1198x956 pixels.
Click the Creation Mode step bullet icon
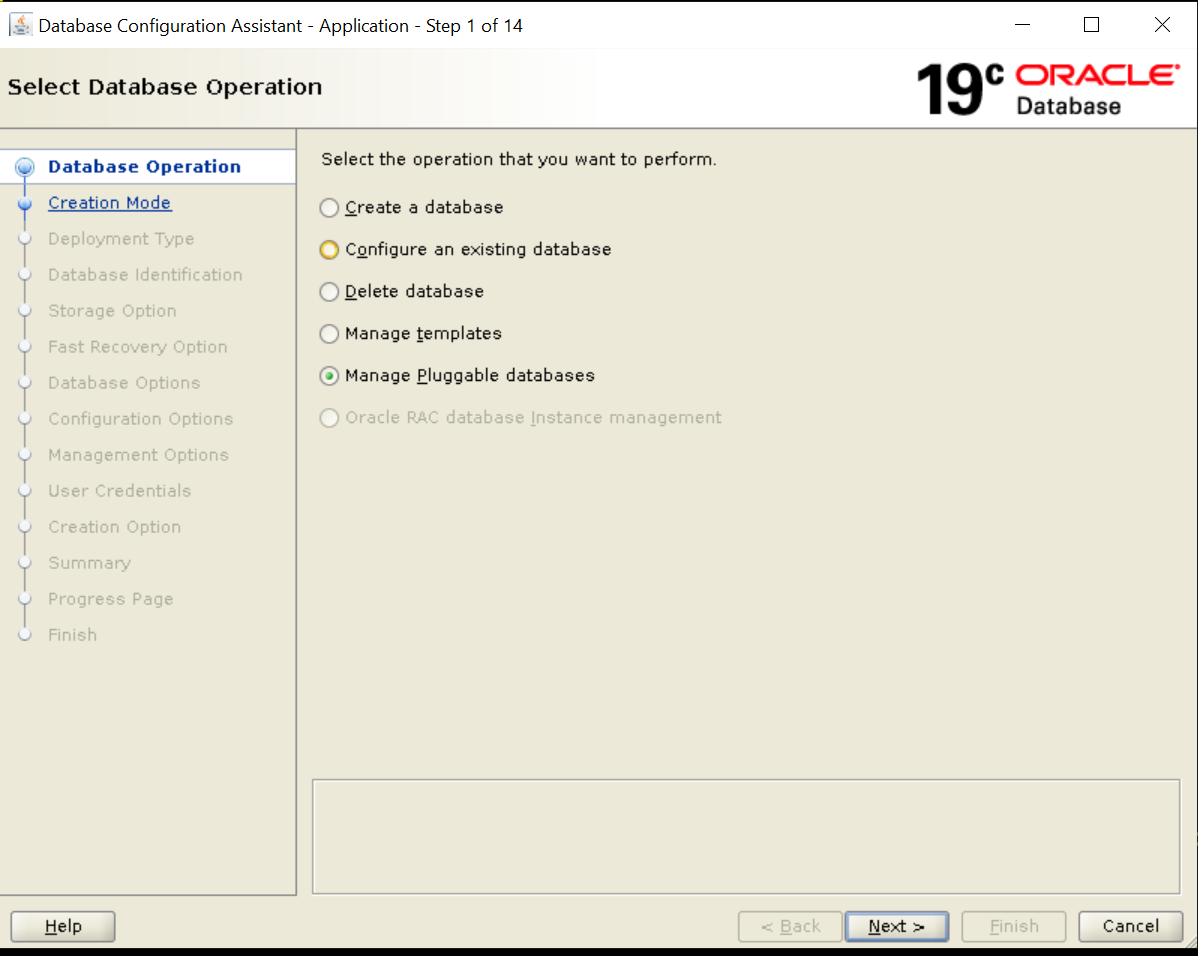(24, 203)
